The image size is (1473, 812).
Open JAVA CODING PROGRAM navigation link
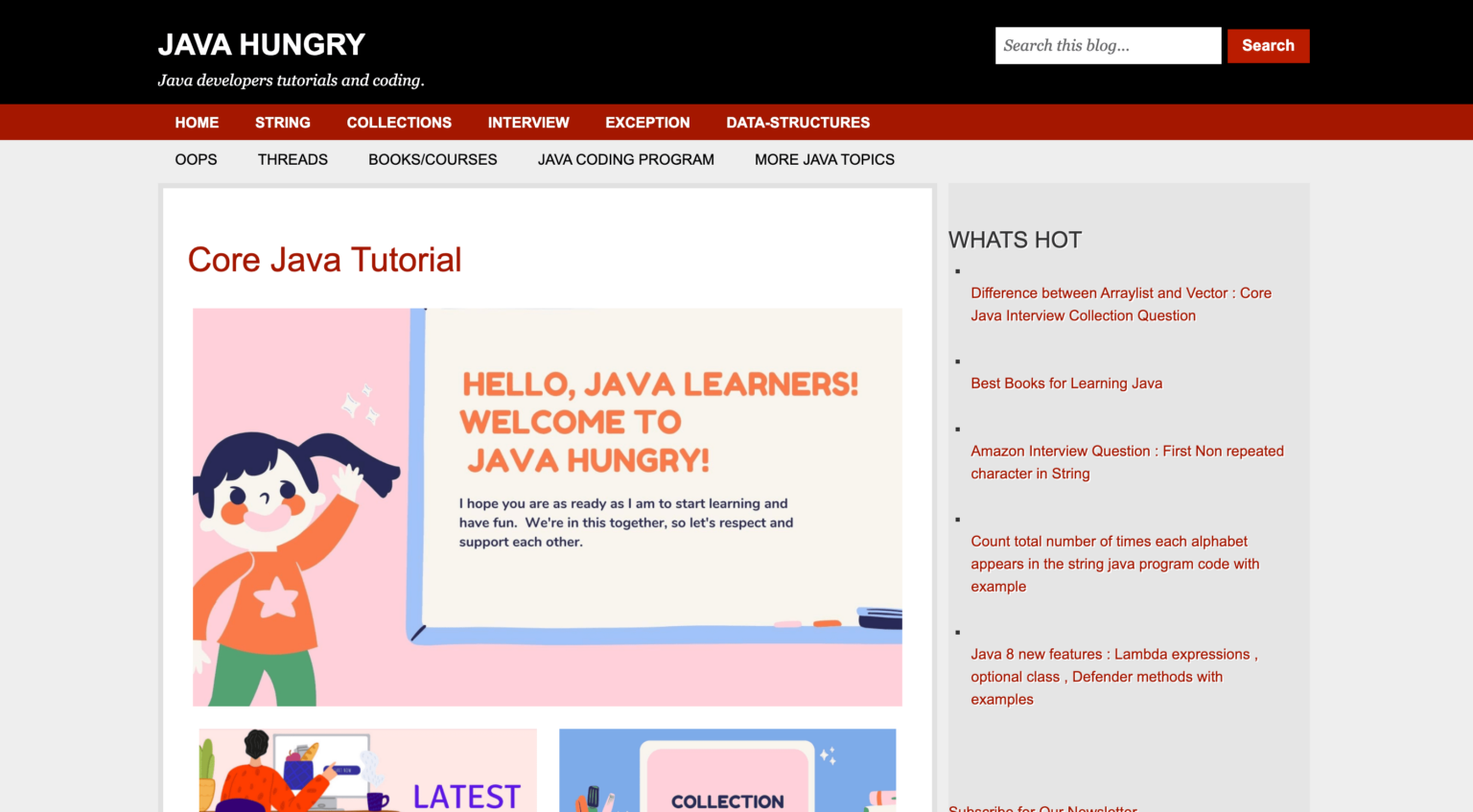click(625, 159)
